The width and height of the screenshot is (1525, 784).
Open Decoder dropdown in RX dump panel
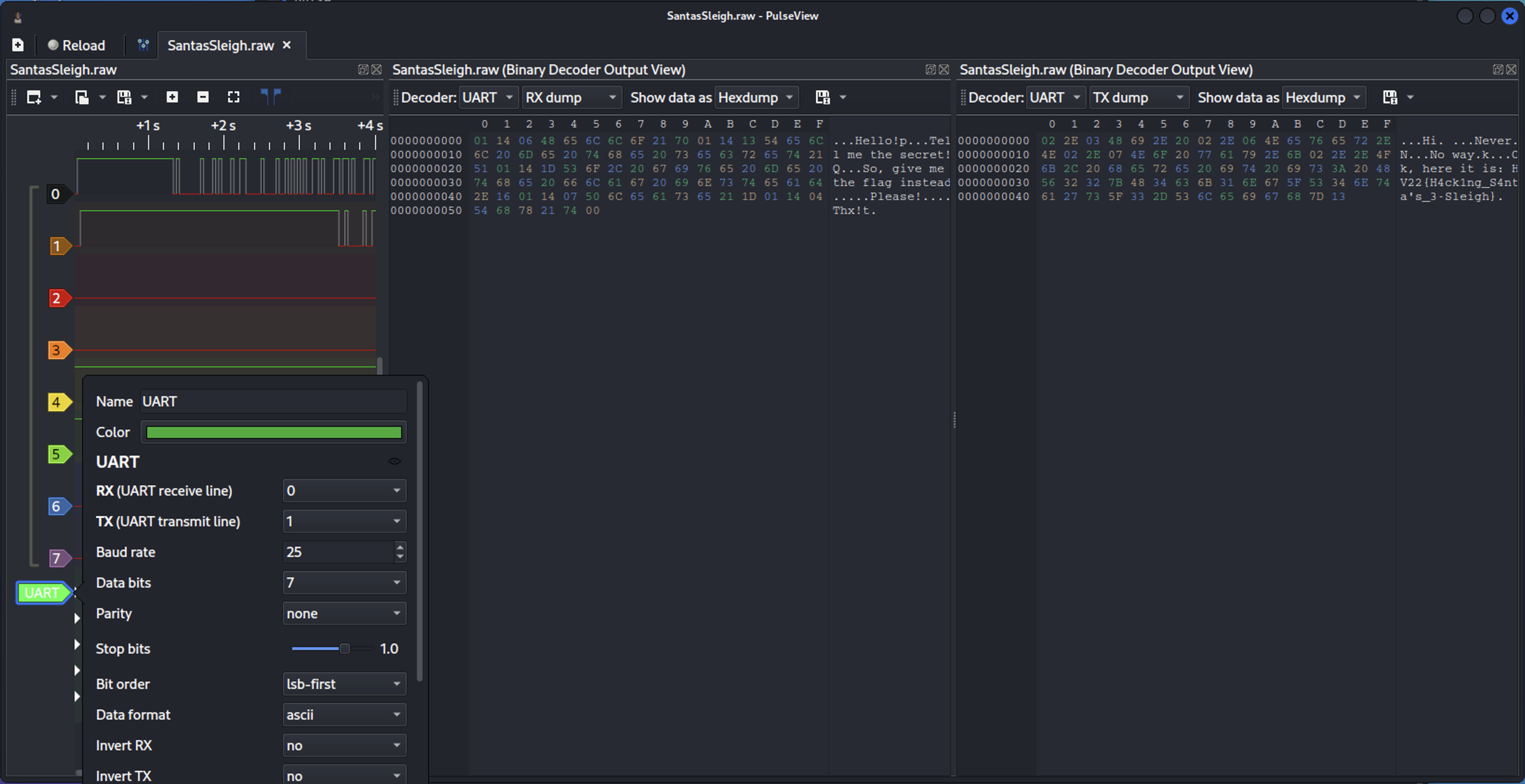click(x=488, y=98)
